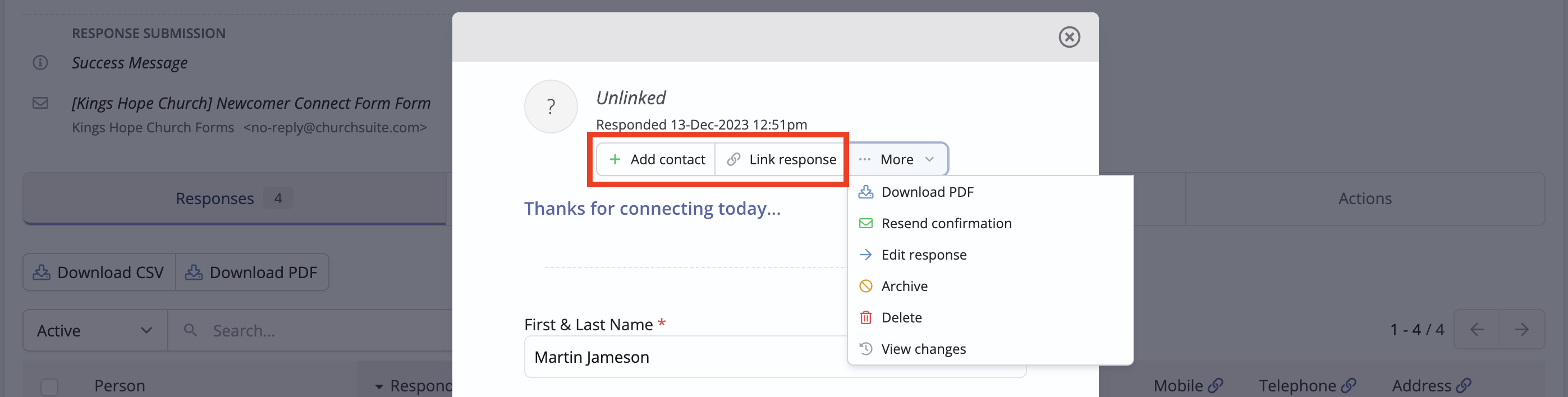Click the search magnifier icon

(x=190, y=330)
